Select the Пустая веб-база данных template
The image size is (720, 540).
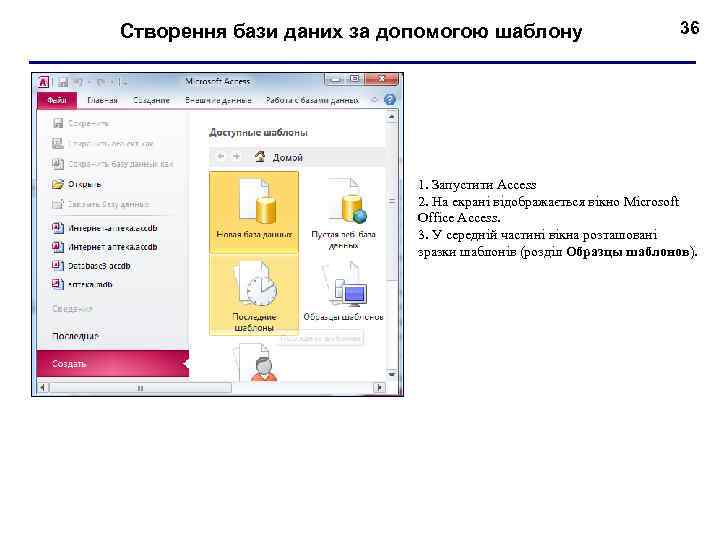pos(343,212)
